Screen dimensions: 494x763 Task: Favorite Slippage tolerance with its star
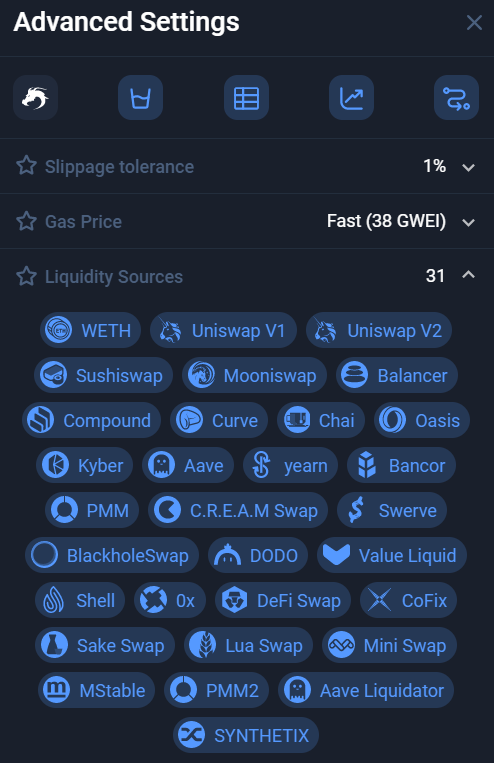(x=26, y=166)
